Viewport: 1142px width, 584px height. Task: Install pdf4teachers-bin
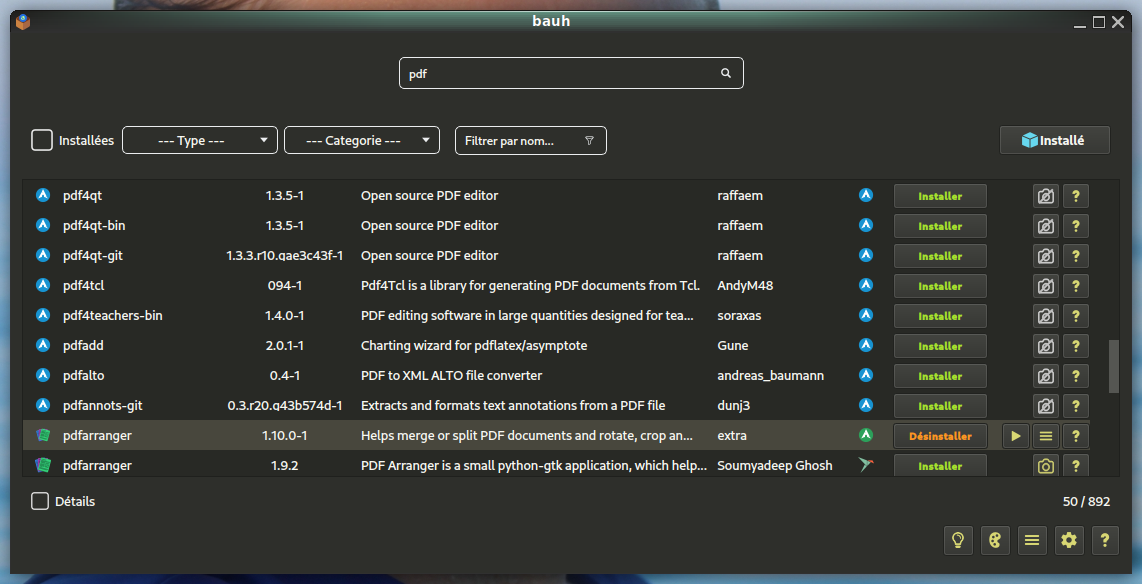click(940, 315)
